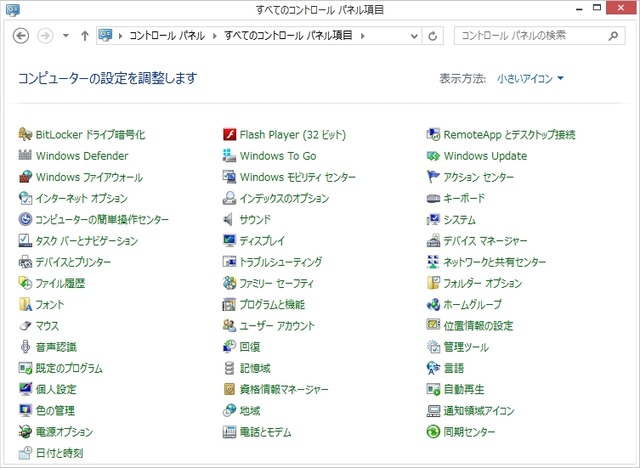Screen dimensions: 640x468
Task: Open インデックスのオプション link
Action: (x=284, y=198)
